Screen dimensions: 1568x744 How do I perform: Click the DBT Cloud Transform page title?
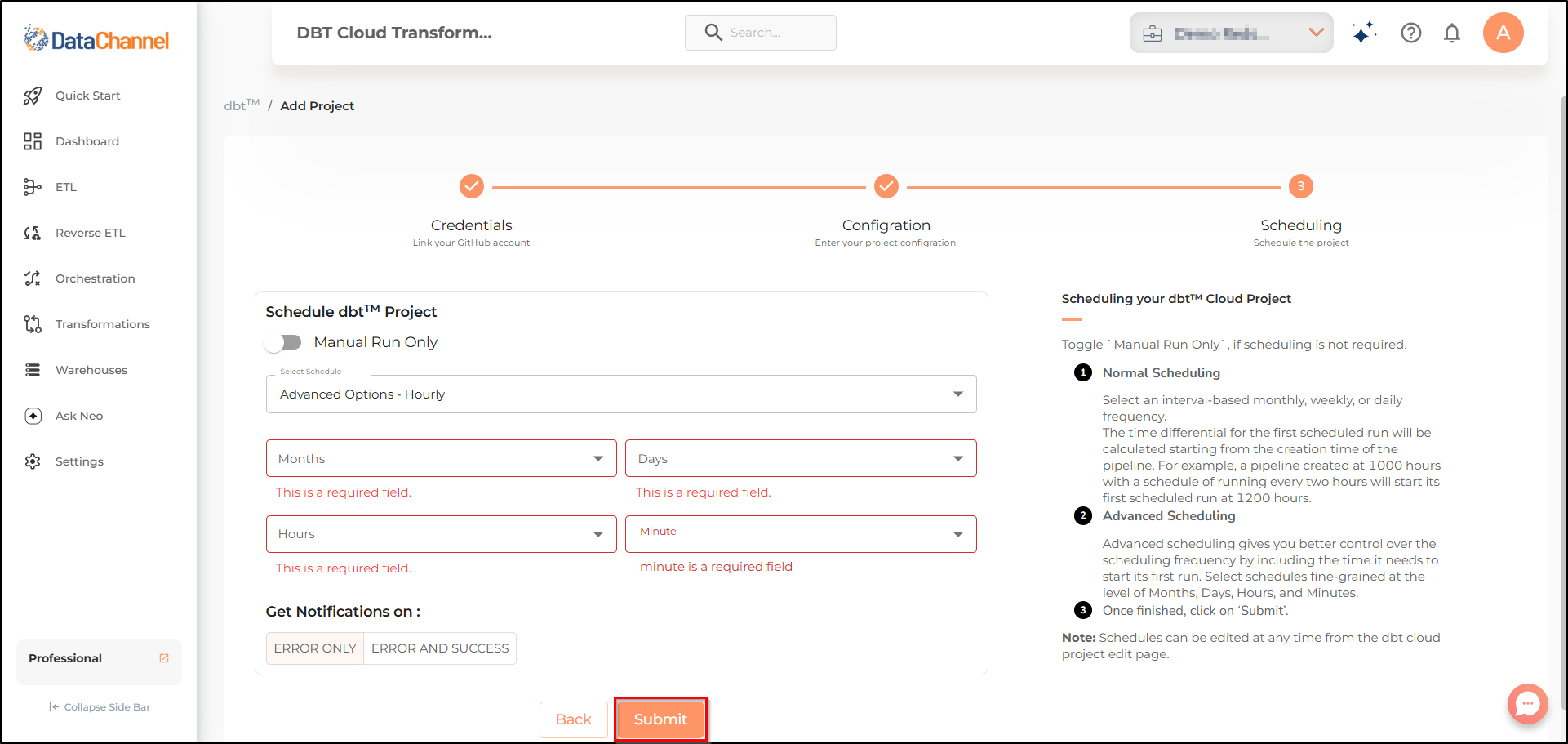click(394, 33)
